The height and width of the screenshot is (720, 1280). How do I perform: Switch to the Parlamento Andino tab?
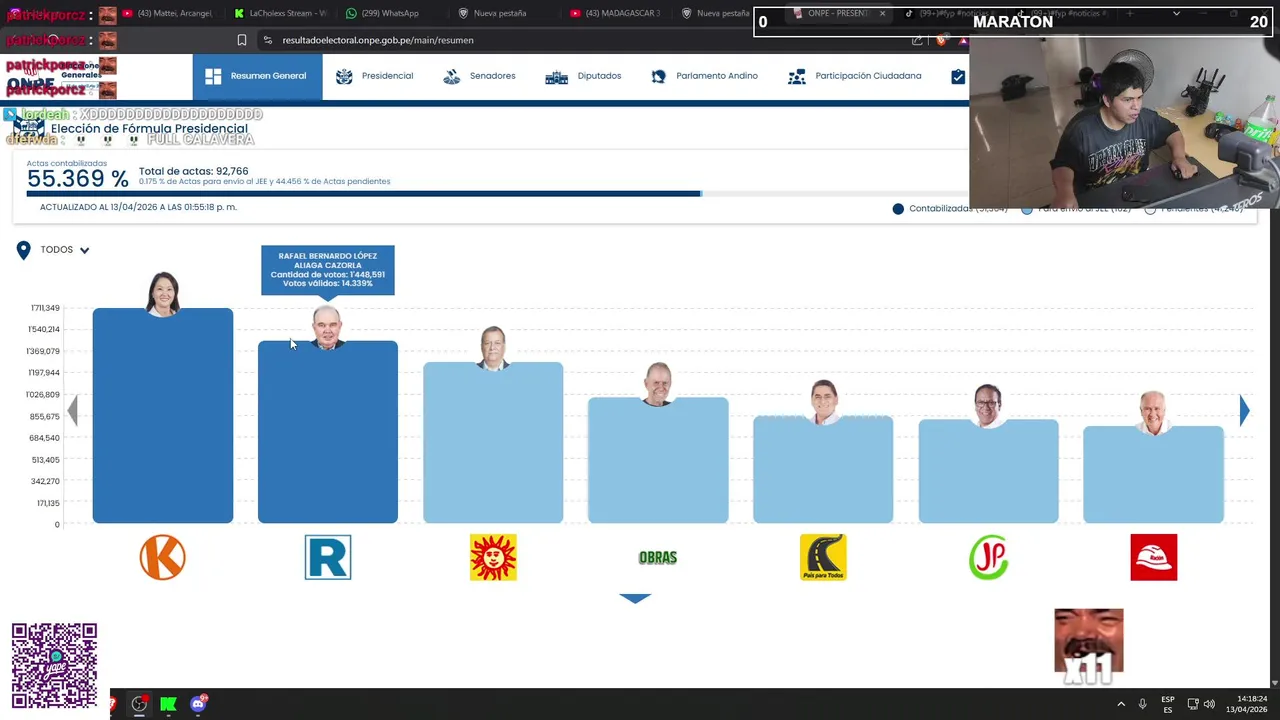(x=705, y=76)
